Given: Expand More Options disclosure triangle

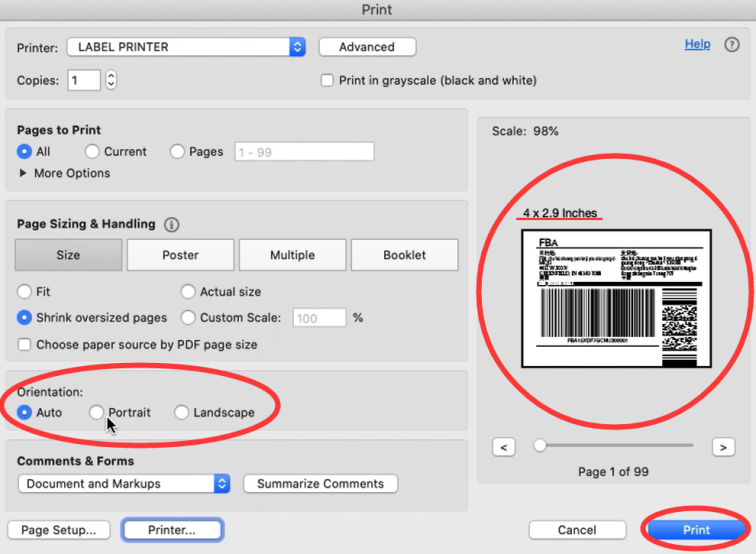Looking at the screenshot, I should click(x=22, y=173).
